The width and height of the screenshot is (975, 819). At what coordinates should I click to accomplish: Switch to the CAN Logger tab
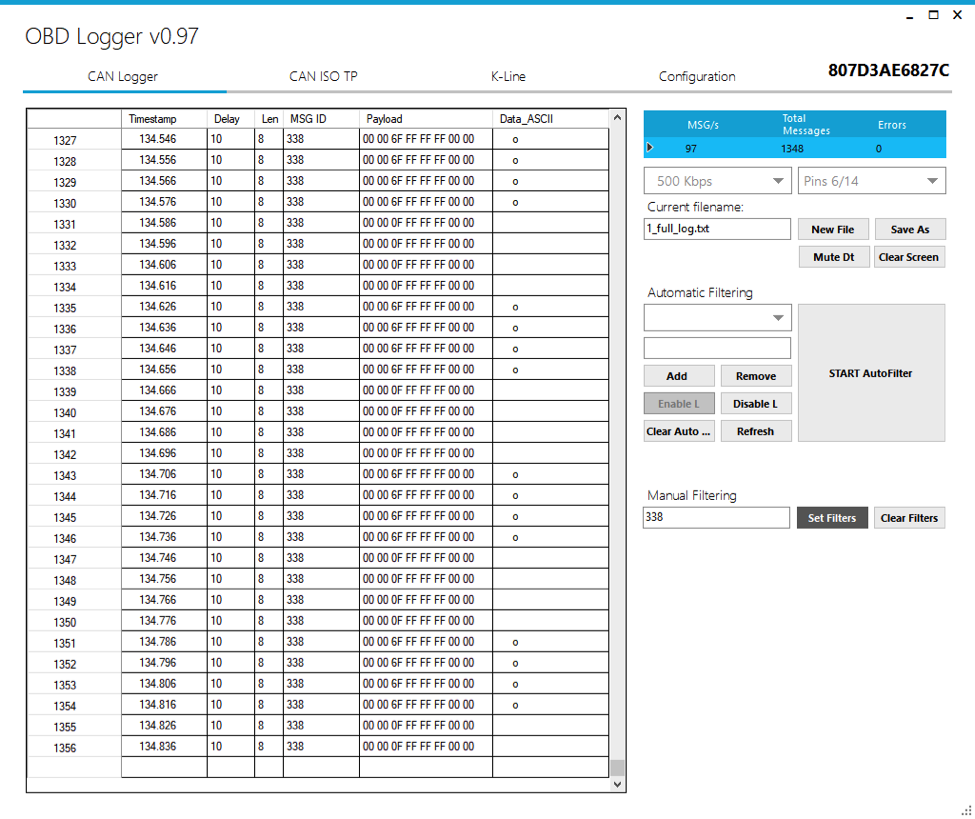(x=122, y=76)
